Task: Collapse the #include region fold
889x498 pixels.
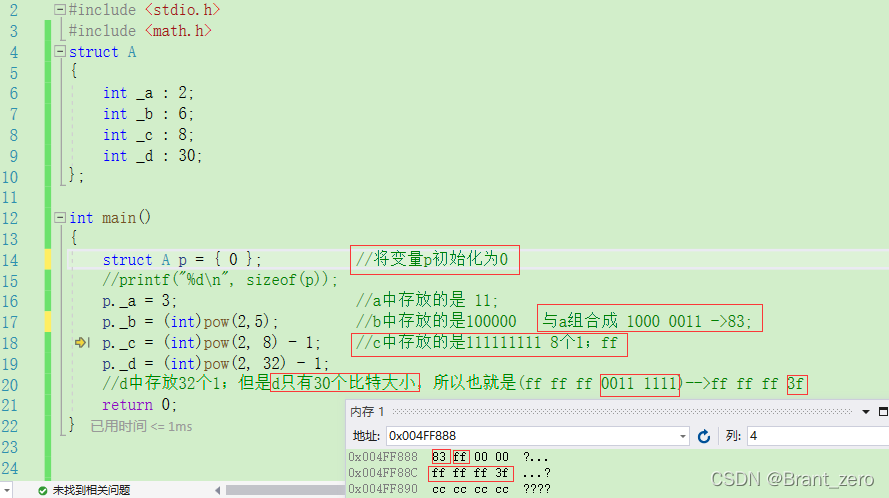Action: pos(60,10)
